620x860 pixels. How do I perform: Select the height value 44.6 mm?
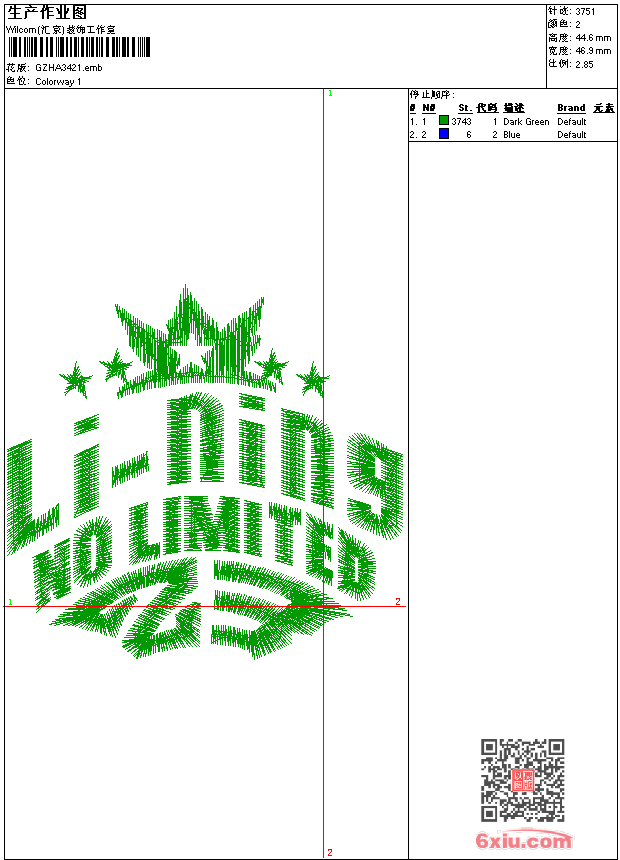pyautogui.click(x=593, y=38)
